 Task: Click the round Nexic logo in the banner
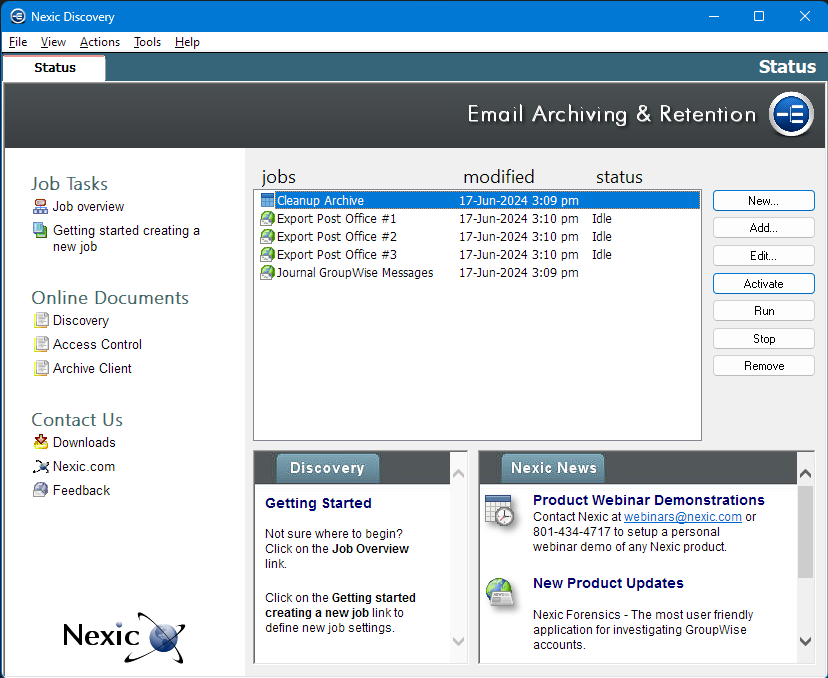click(791, 114)
